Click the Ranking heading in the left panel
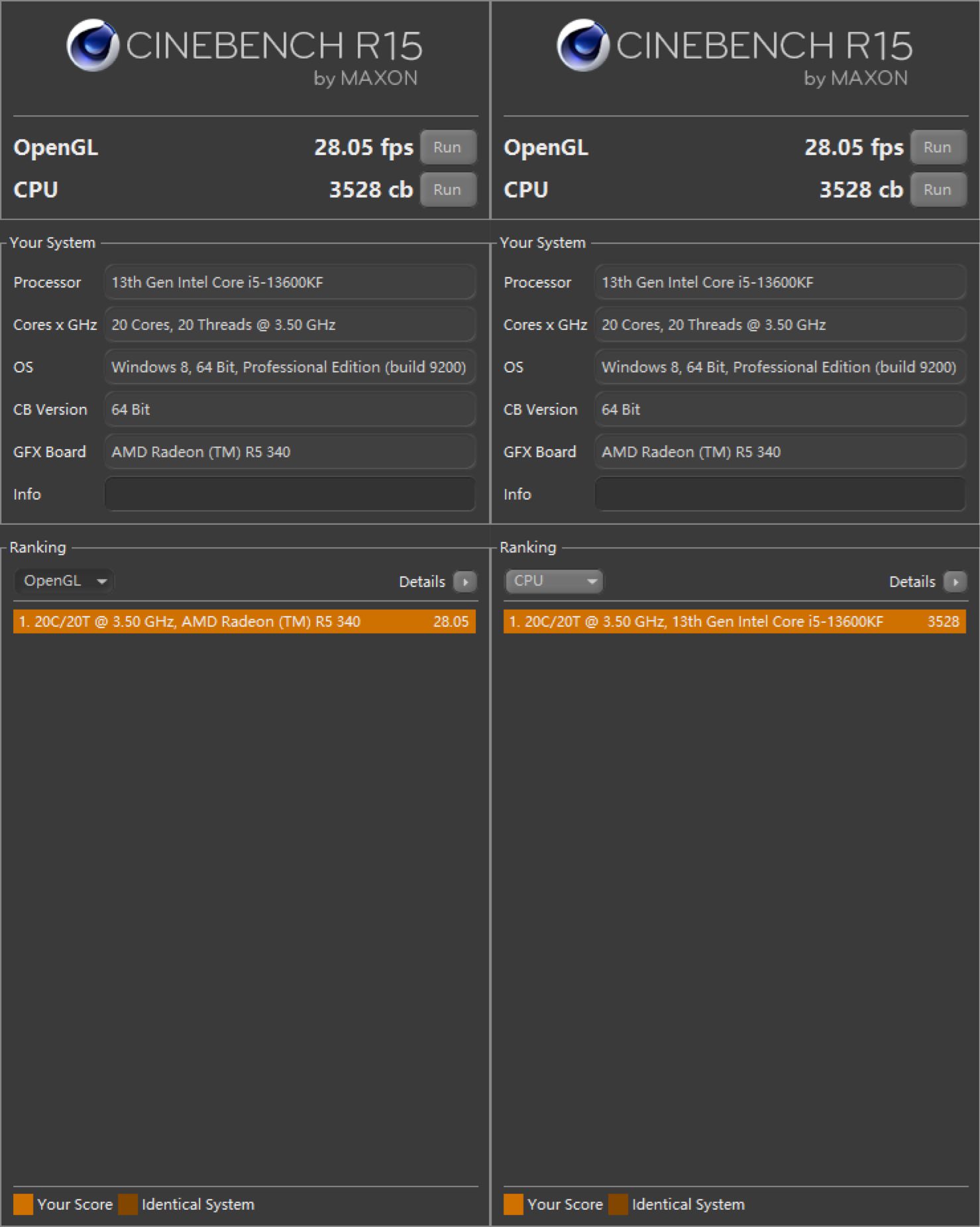The width and height of the screenshot is (980, 1227). click(38, 547)
